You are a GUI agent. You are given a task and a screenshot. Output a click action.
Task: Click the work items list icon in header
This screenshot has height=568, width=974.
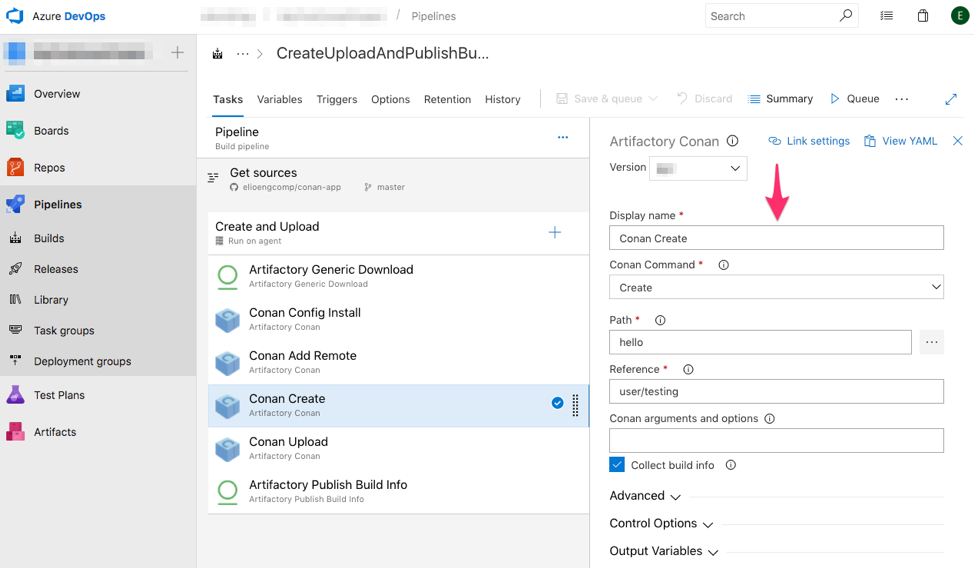coord(886,16)
